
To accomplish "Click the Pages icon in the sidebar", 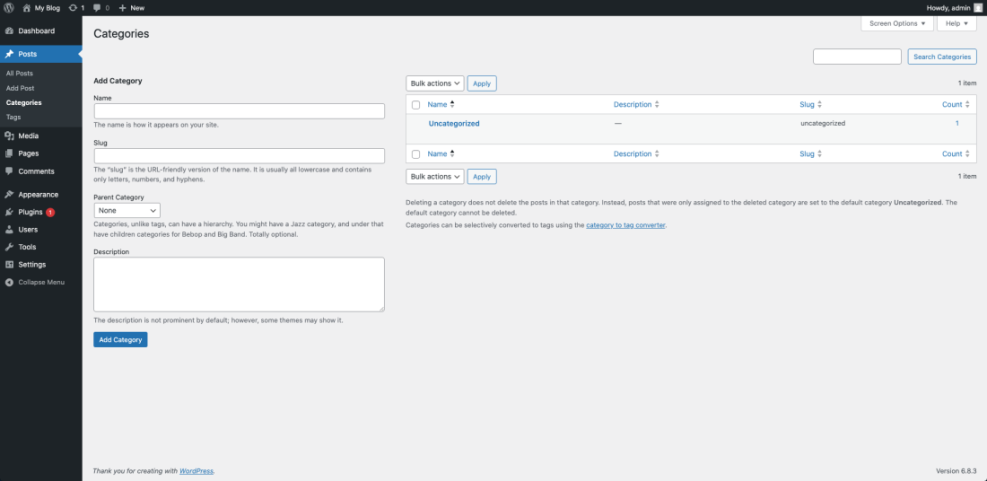I will 9,153.
